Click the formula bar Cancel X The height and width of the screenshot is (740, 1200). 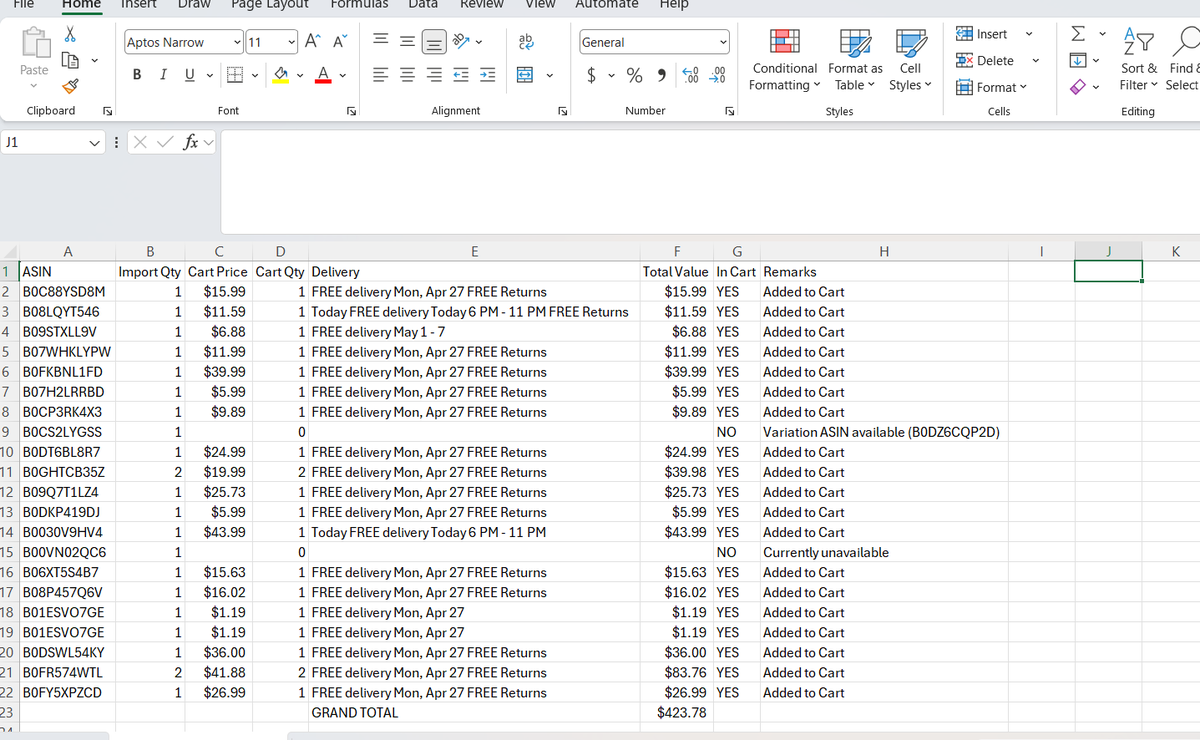[139, 143]
